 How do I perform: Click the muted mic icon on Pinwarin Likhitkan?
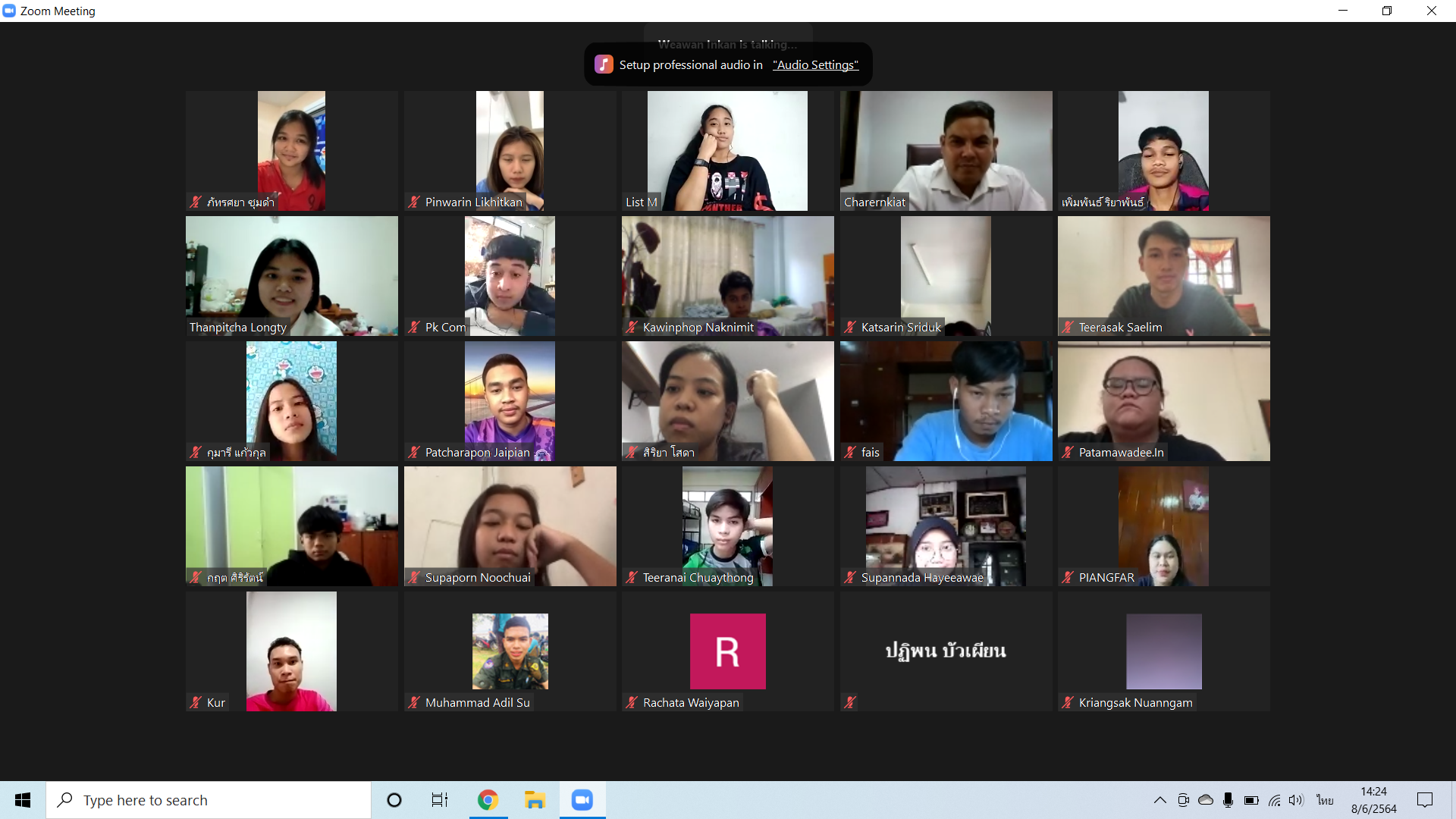[x=414, y=202]
